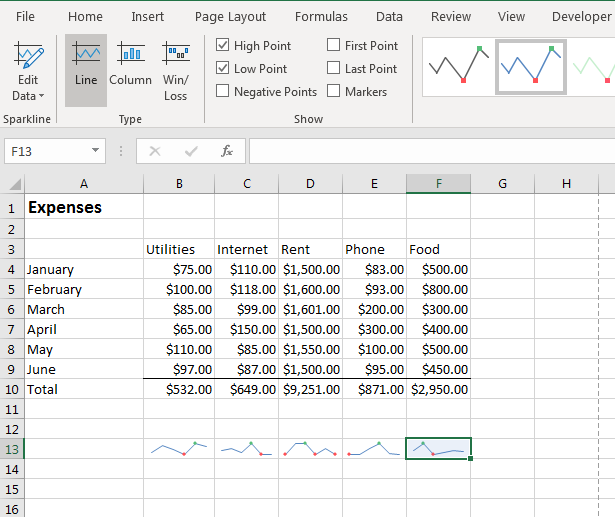Open the Developer ribbon tab
This screenshot has width=615, height=517.
[581, 16]
